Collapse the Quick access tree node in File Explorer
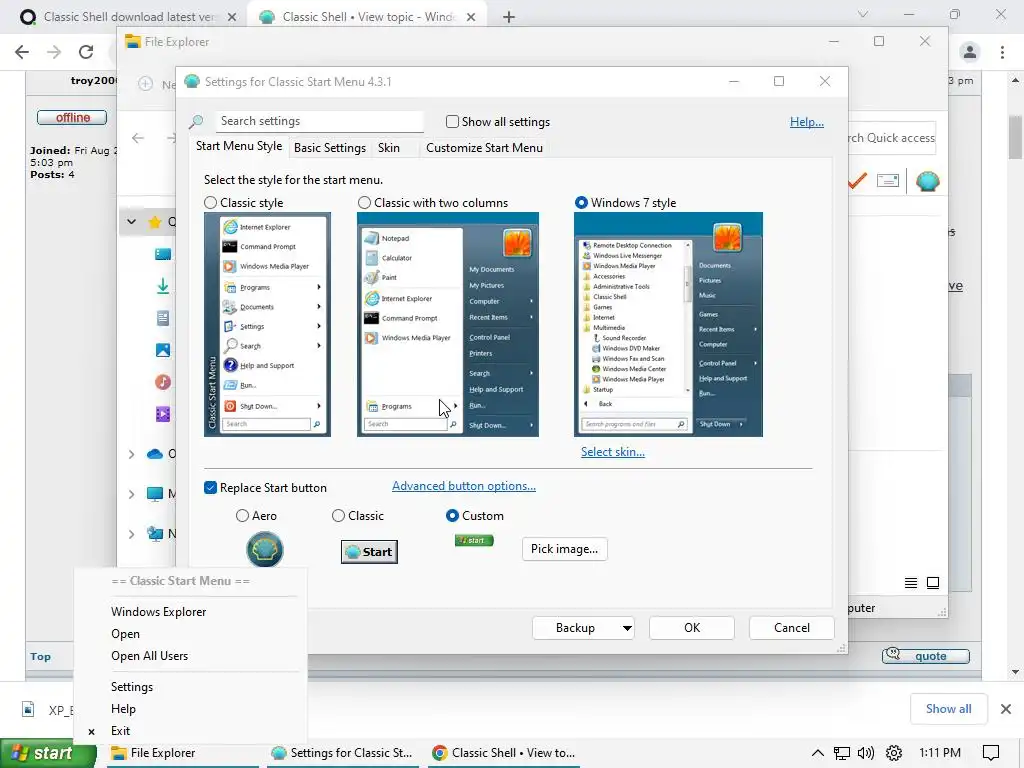Image resolution: width=1024 pixels, height=768 pixels. coord(131,222)
